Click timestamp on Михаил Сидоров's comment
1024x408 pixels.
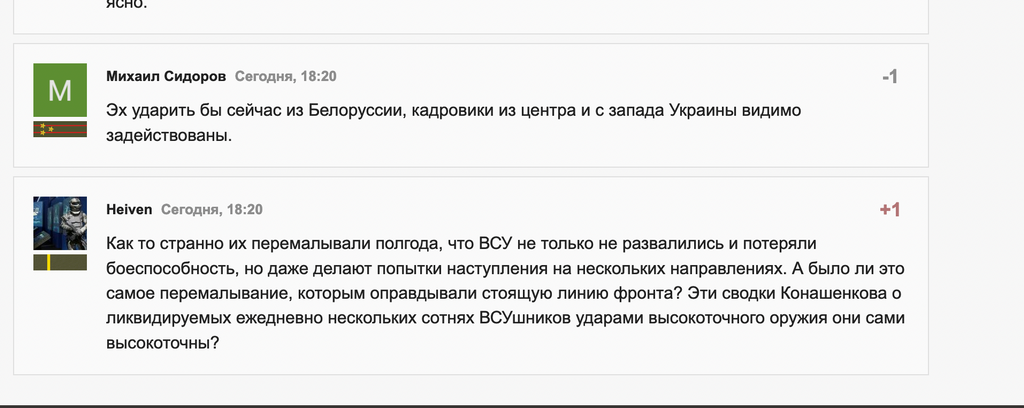pos(286,76)
